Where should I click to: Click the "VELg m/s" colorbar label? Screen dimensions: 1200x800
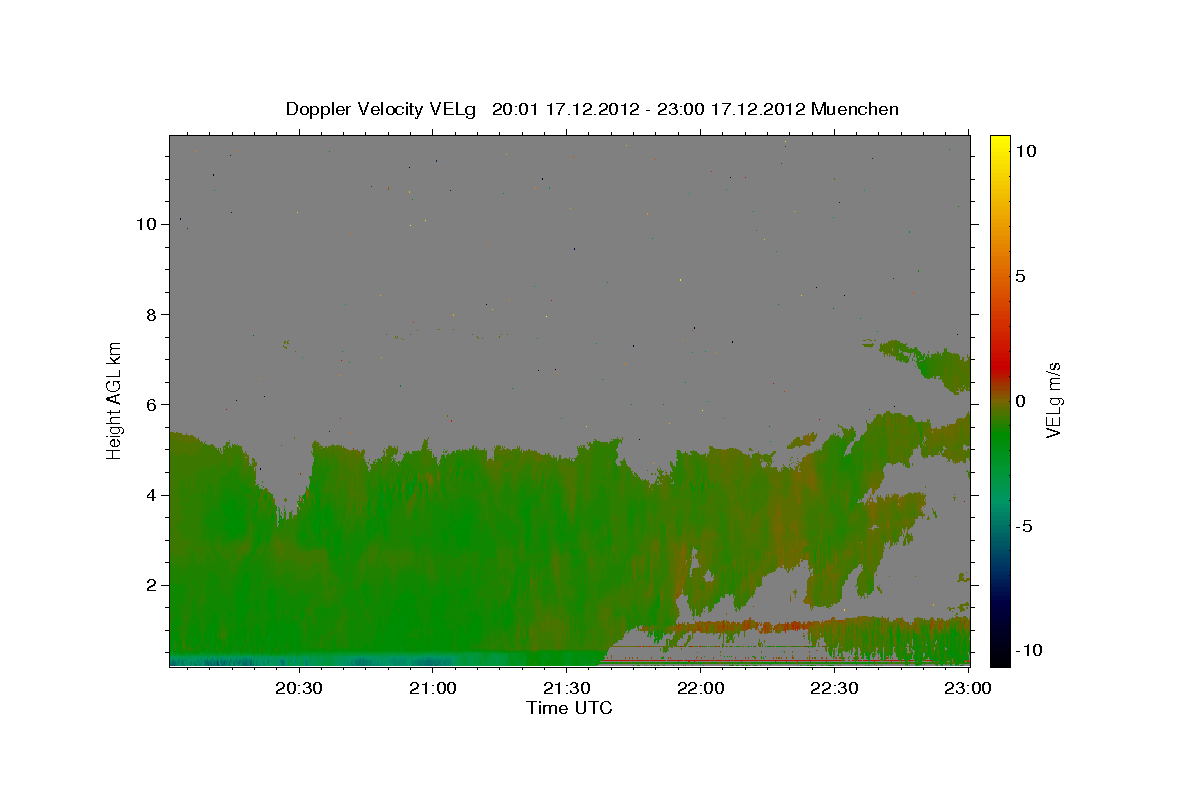click(1053, 399)
